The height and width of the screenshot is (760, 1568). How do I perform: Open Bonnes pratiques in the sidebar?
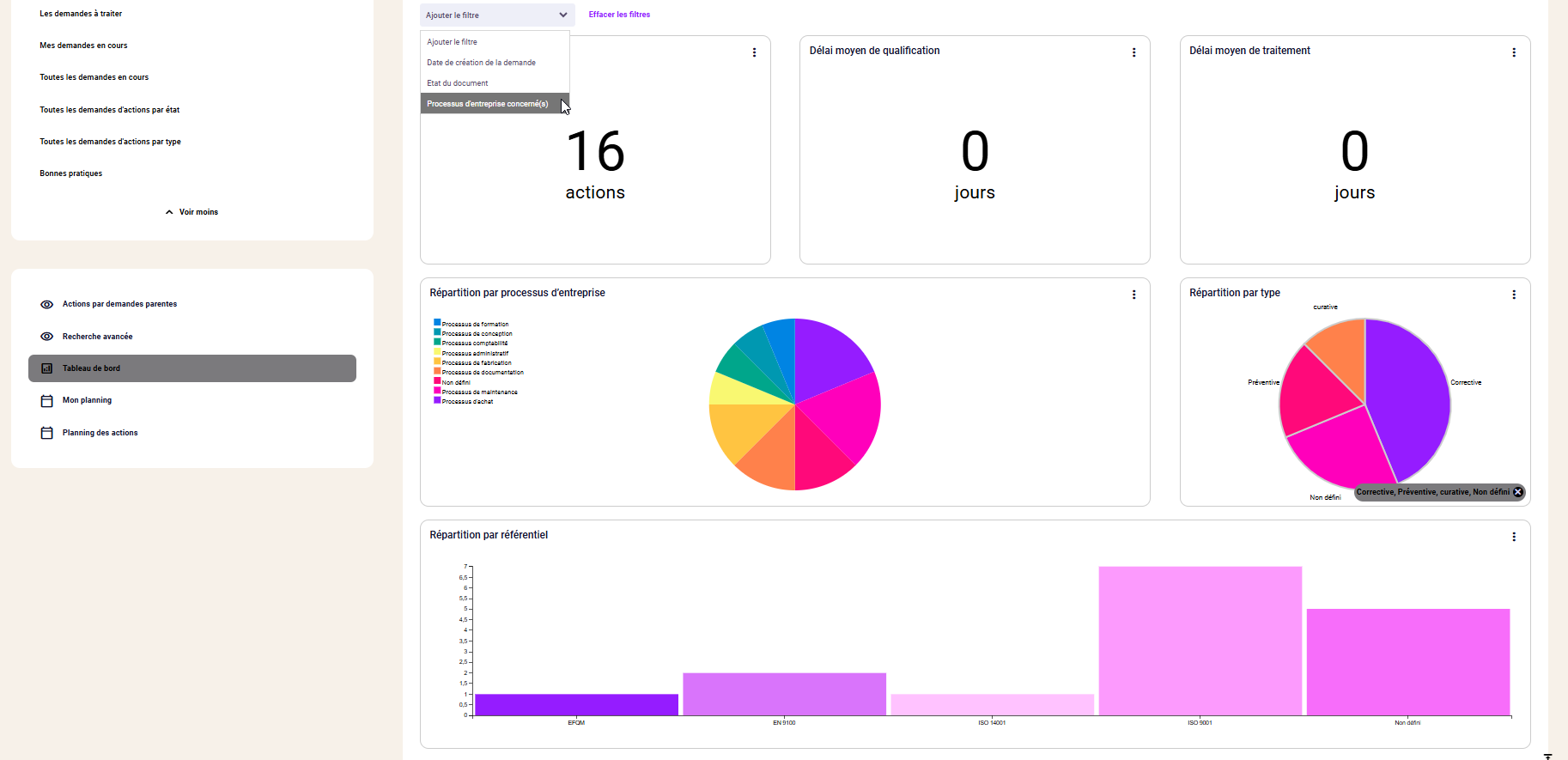tap(70, 173)
